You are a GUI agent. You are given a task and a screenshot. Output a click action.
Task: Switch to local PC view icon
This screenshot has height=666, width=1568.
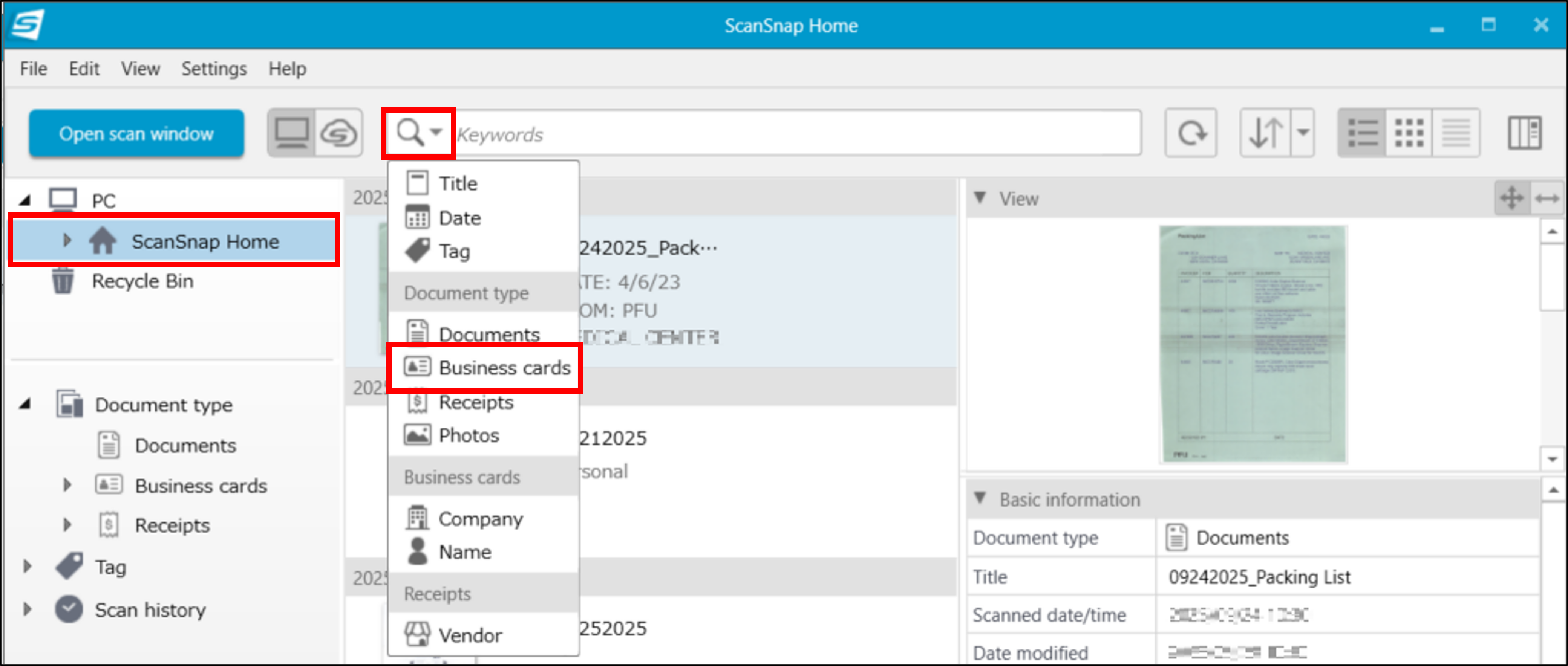click(x=292, y=133)
